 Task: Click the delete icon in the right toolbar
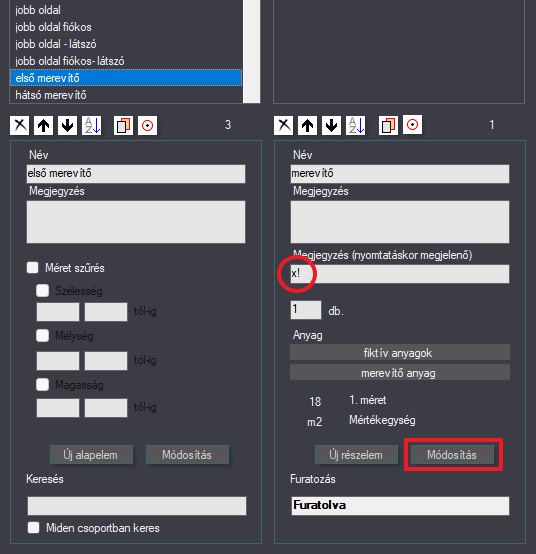click(283, 125)
